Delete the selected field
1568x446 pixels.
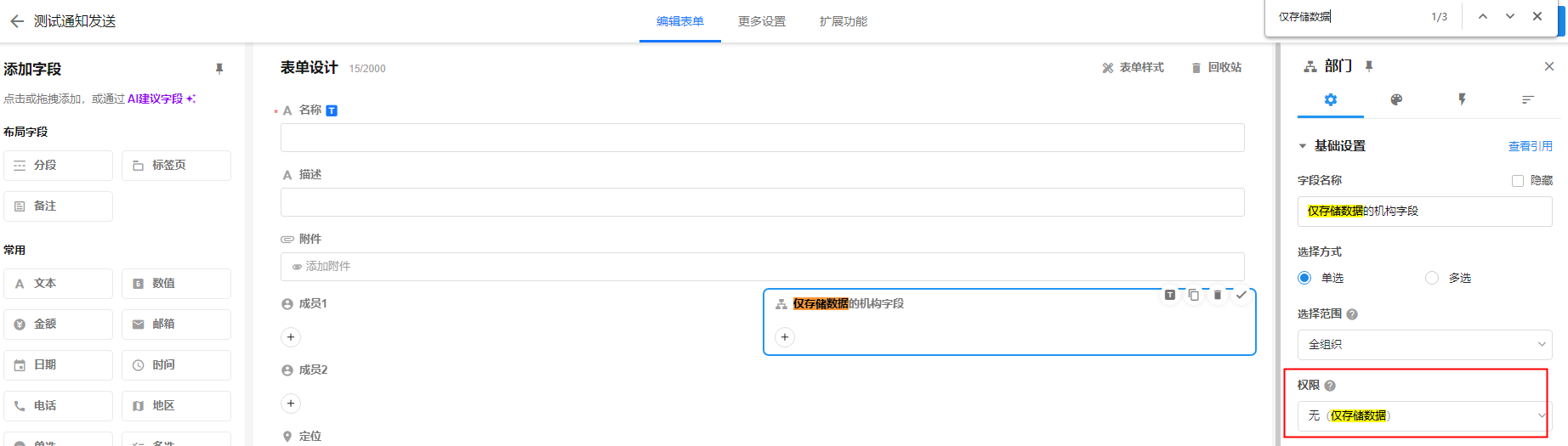1218,295
